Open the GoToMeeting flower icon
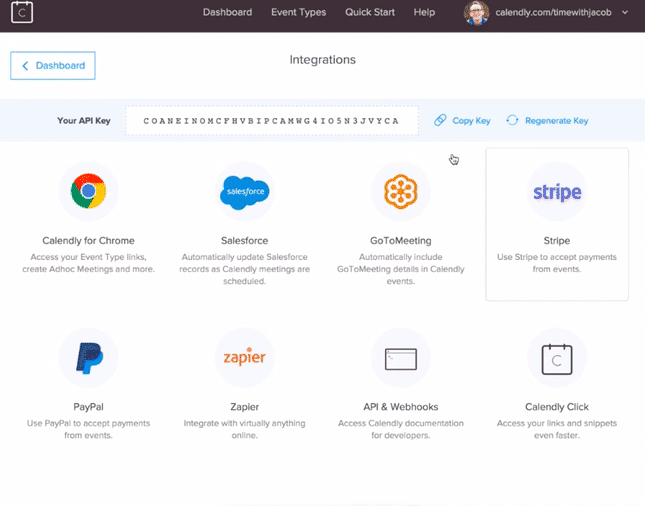Image resolution: width=645 pixels, height=506 pixels. pyautogui.click(x=401, y=191)
